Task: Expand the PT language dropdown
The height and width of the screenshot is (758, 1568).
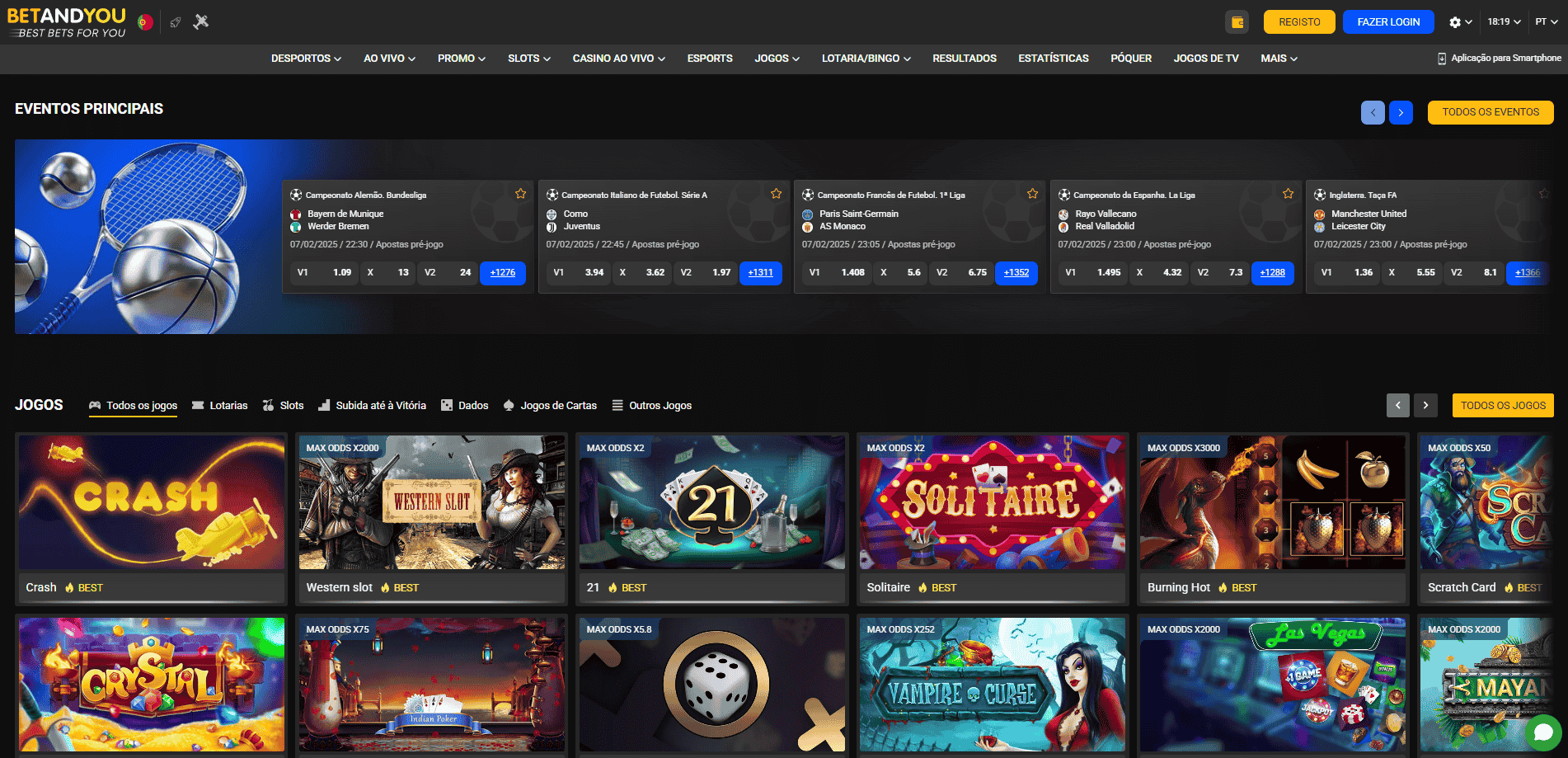Action: pos(1547,21)
